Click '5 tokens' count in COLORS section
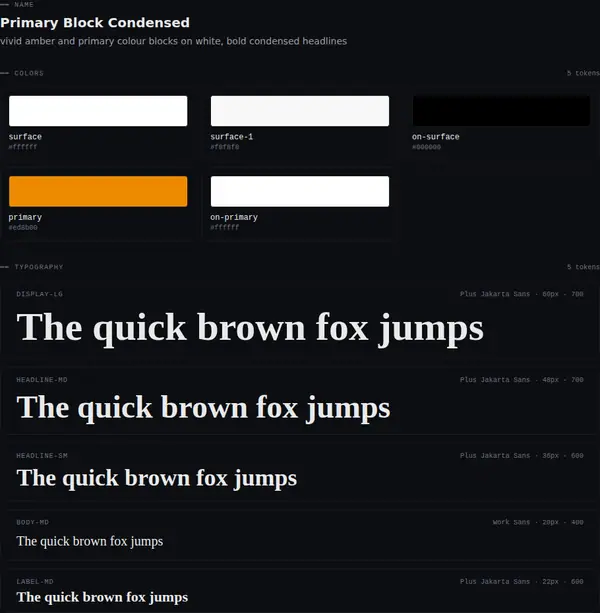 point(583,73)
